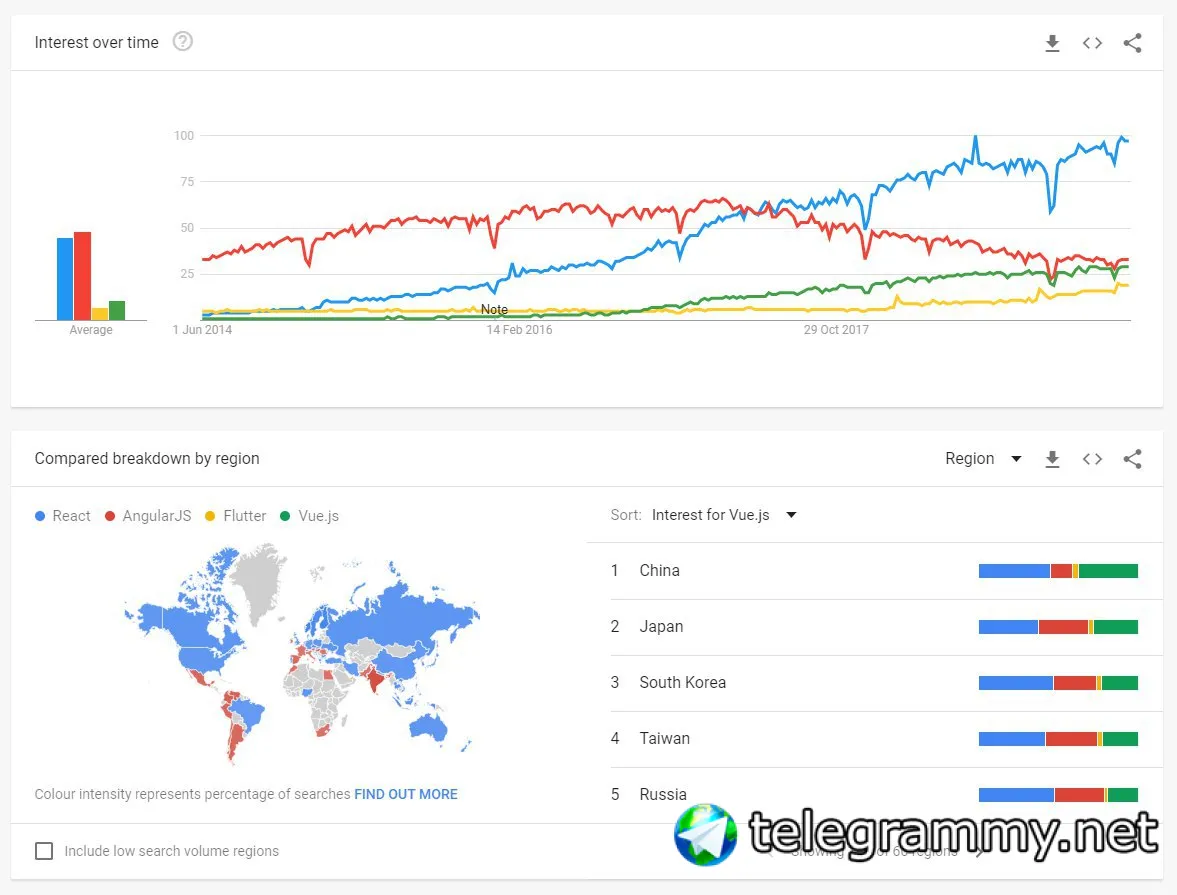Enable Include low search volume regions checkbox
The image size is (1177, 895).
pos(44,851)
